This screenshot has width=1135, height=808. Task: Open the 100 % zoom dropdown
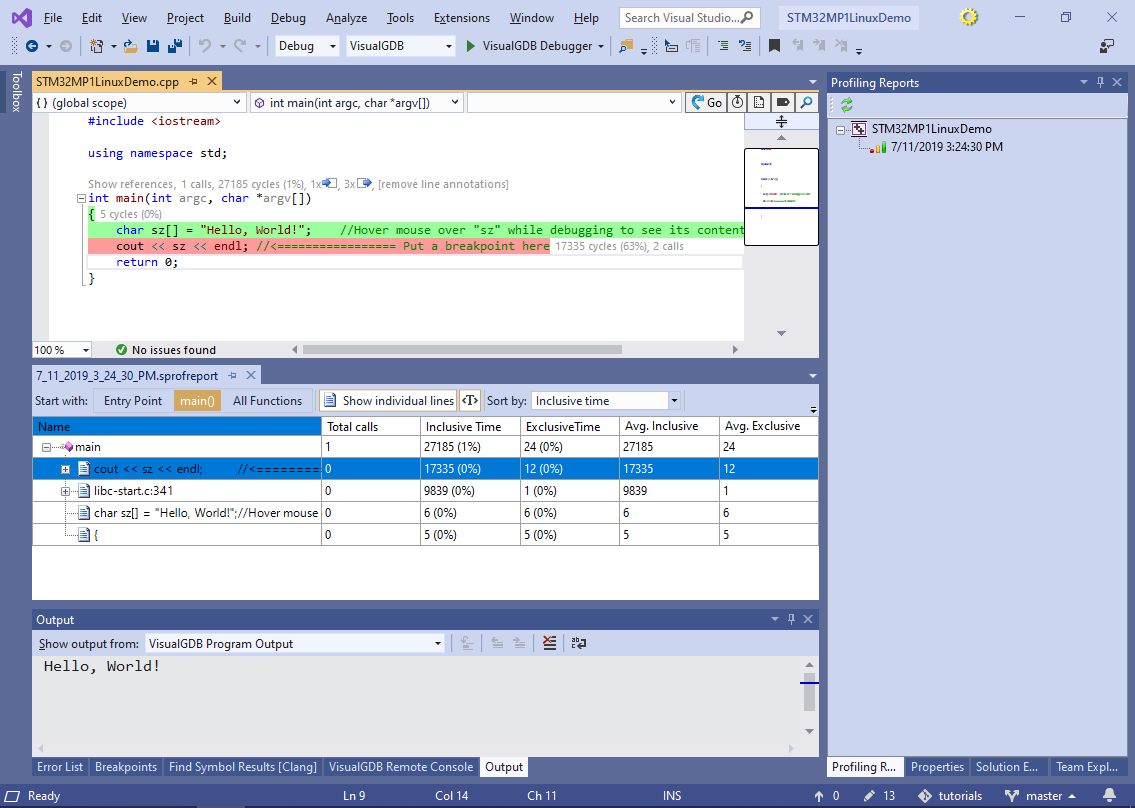coord(85,350)
